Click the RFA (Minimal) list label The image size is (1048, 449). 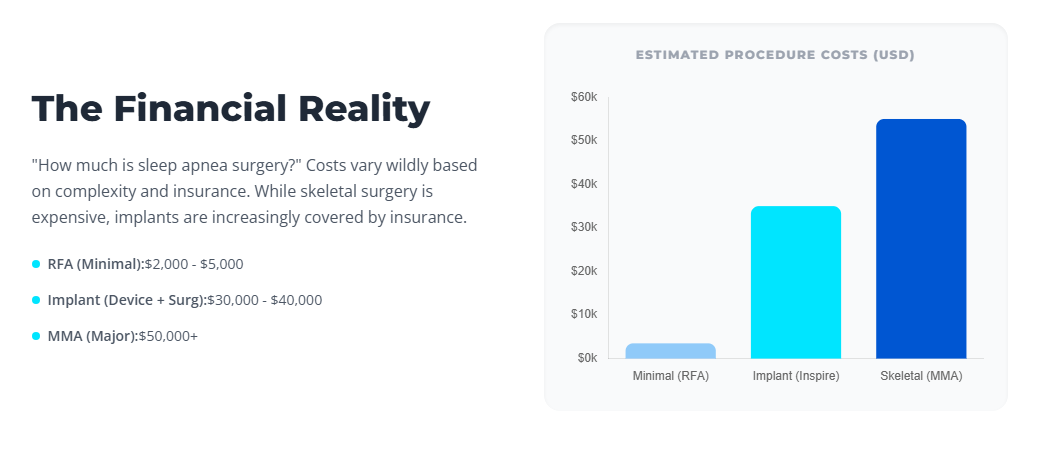pos(96,264)
